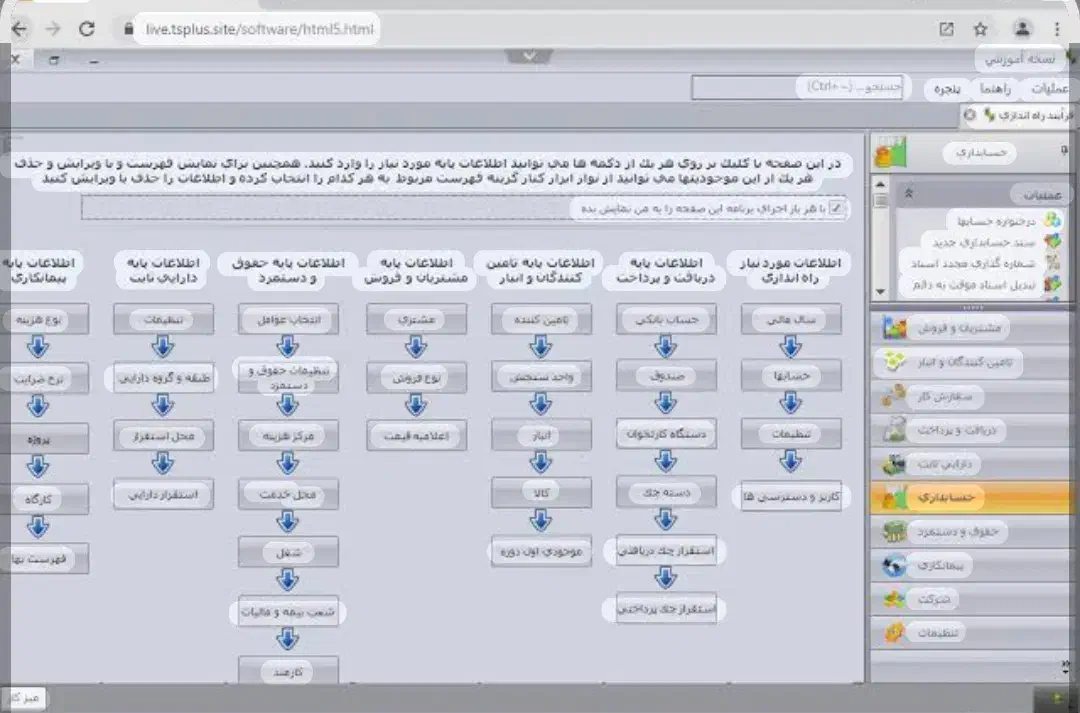1080x713 pixels.
Task: Select the highlighted حسابداری module icon
Action: [894, 497]
